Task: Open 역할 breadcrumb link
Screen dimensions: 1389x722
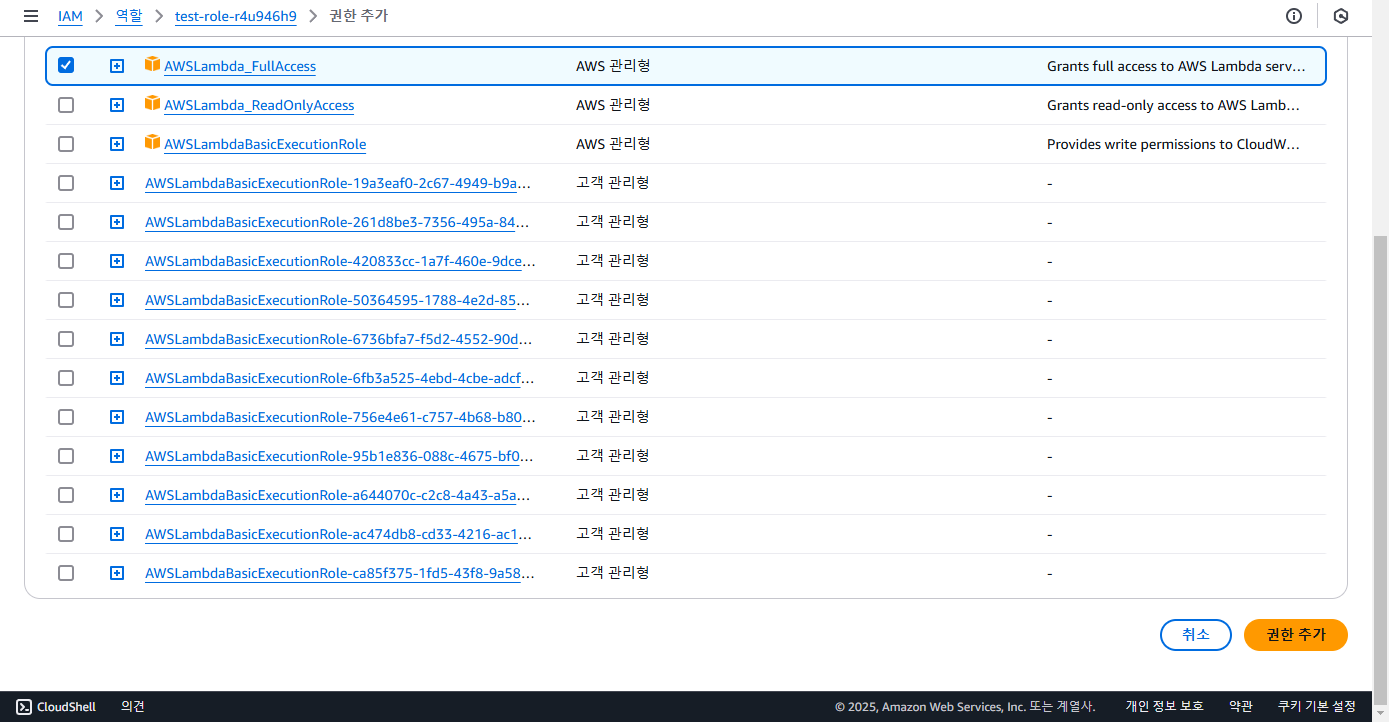Action: pos(129,16)
